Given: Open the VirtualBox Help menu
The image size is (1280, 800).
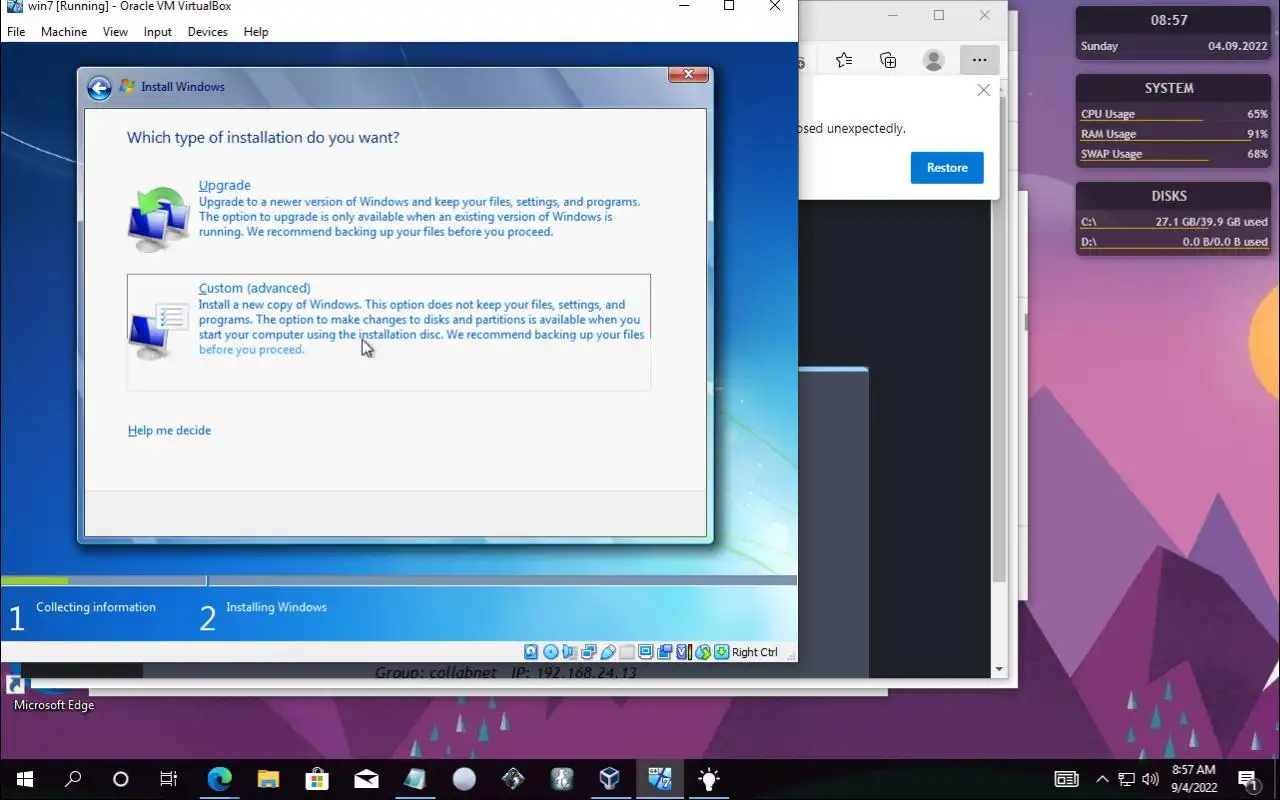Looking at the screenshot, I should click(x=256, y=31).
